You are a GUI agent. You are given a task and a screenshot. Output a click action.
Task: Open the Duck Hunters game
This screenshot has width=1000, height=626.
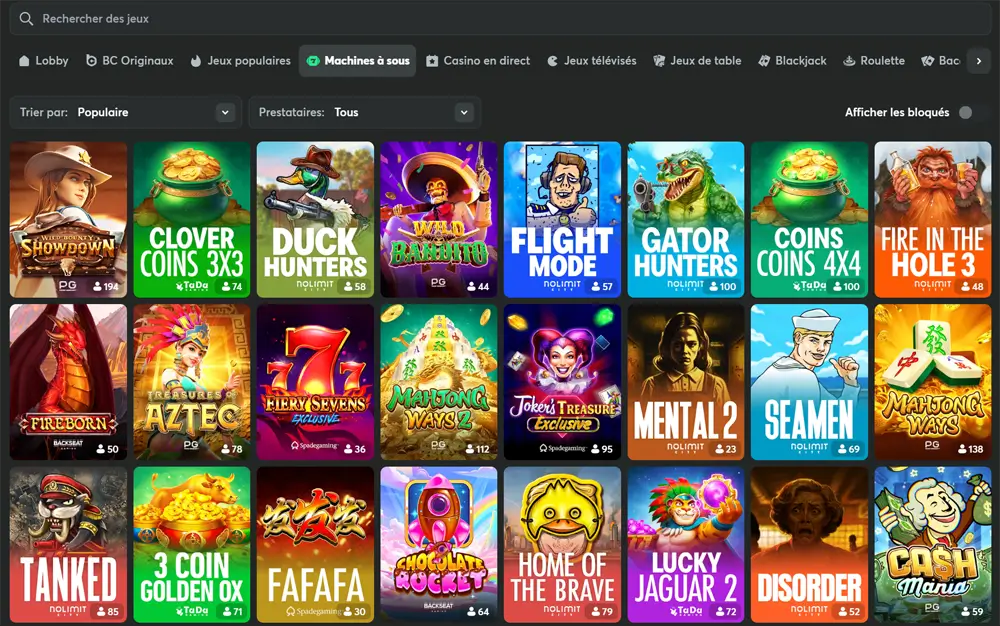coord(315,219)
